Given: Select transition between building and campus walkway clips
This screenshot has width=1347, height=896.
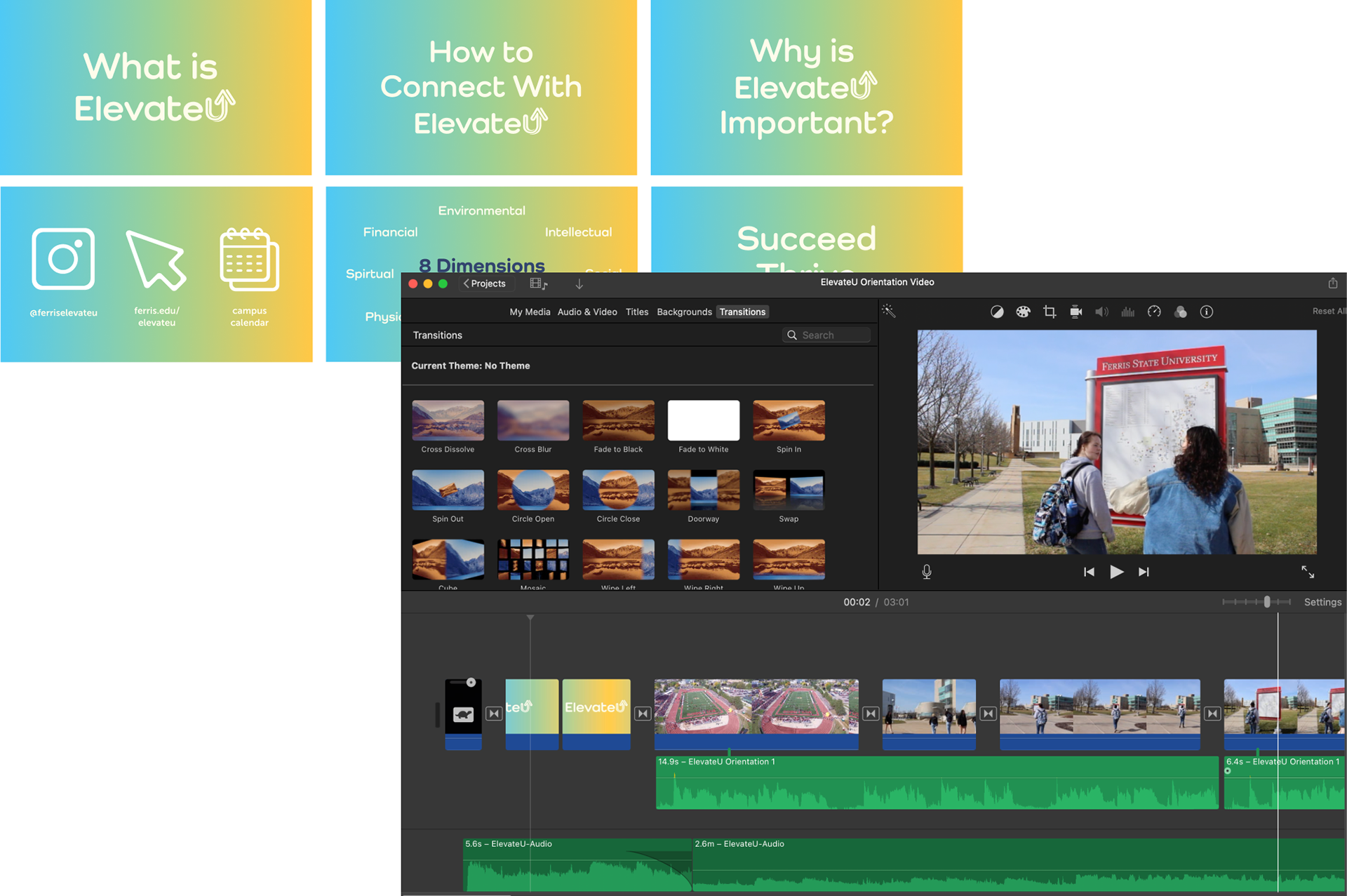Looking at the screenshot, I should point(988,714).
